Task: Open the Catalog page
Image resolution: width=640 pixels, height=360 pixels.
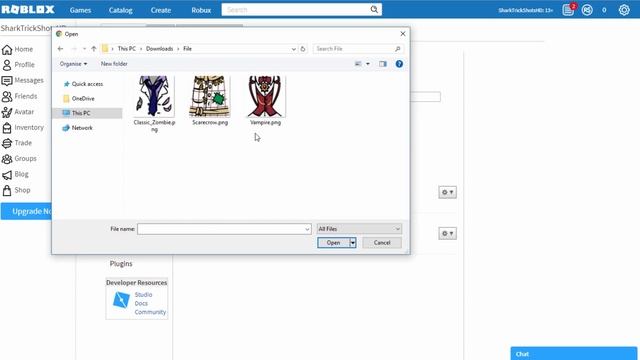Action: point(120,10)
